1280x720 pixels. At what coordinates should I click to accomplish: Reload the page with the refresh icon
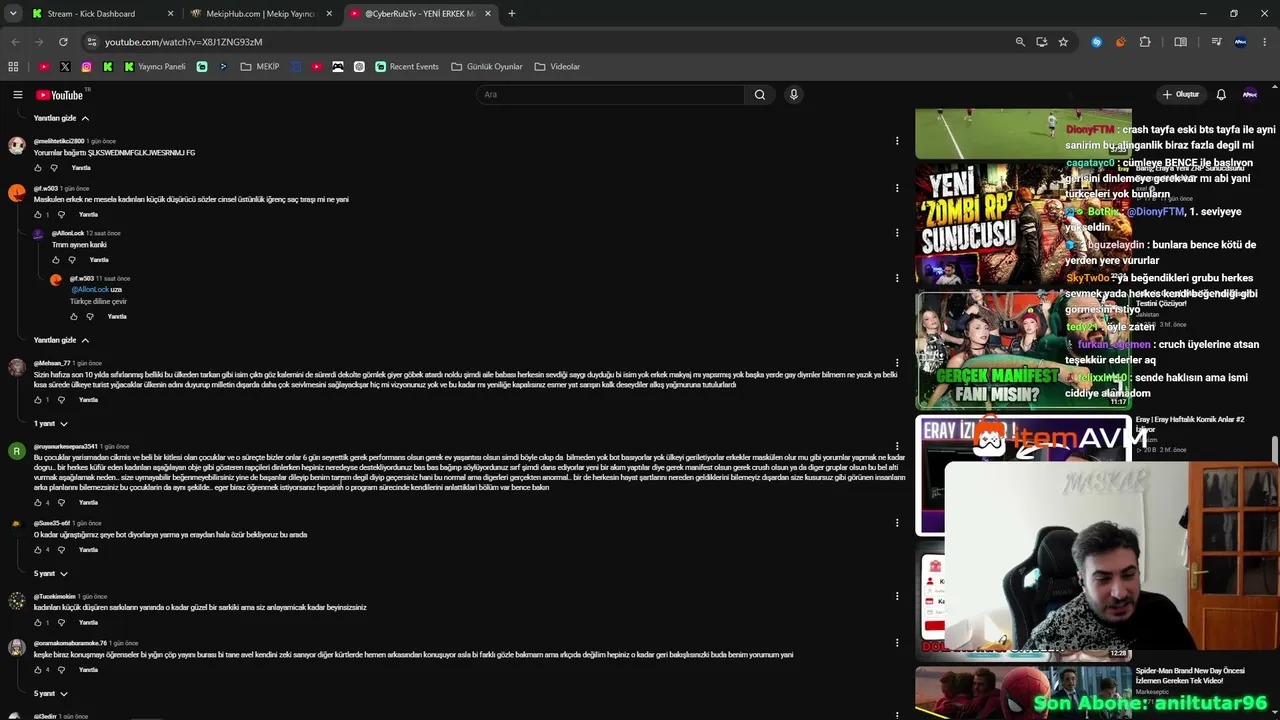(63, 42)
